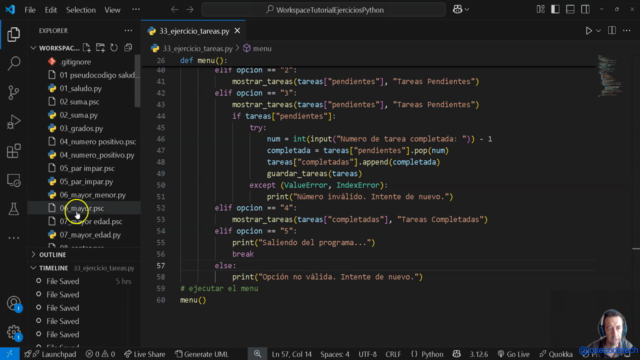This screenshot has width=640, height=360.
Task: Click the command center search box
Action: coord(324,9)
